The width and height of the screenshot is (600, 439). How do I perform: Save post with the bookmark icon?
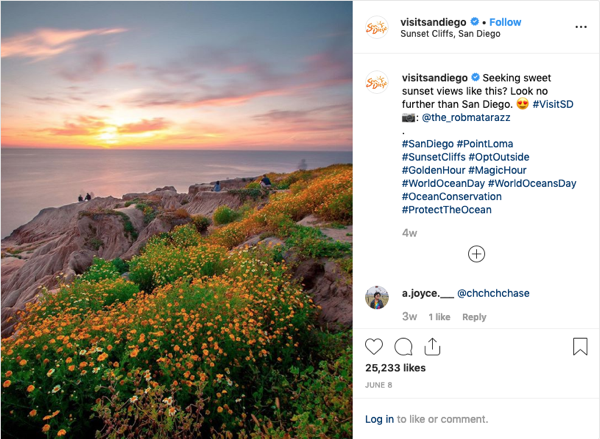click(x=580, y=346)
